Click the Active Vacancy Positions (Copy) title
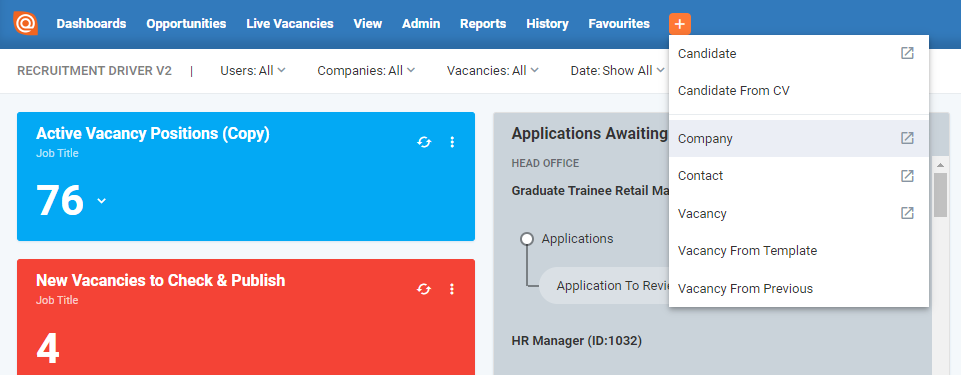Viewport: 961px width, 375px height. (x=153, y=134)
